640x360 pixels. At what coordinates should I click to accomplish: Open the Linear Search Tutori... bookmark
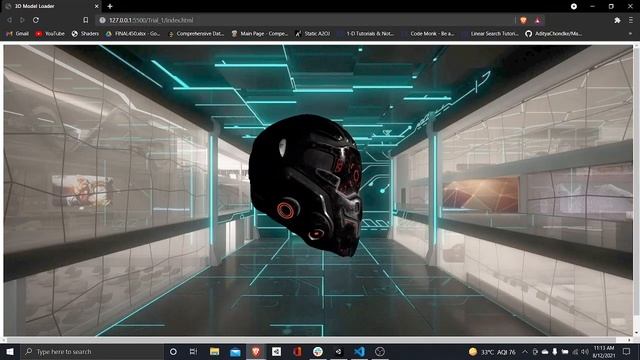(490, 33)
